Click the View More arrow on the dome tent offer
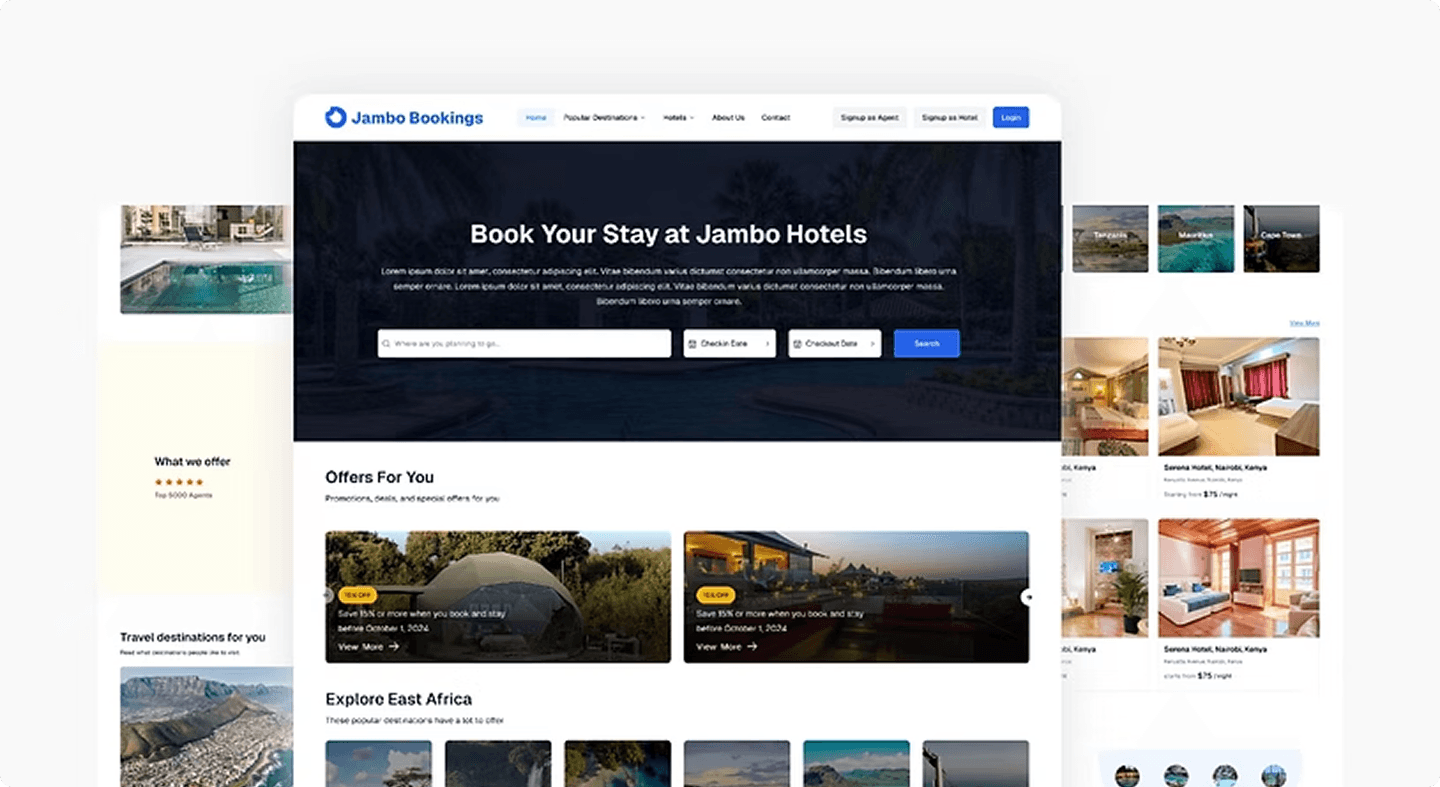 pyautogui.click(x=394, y=647)
